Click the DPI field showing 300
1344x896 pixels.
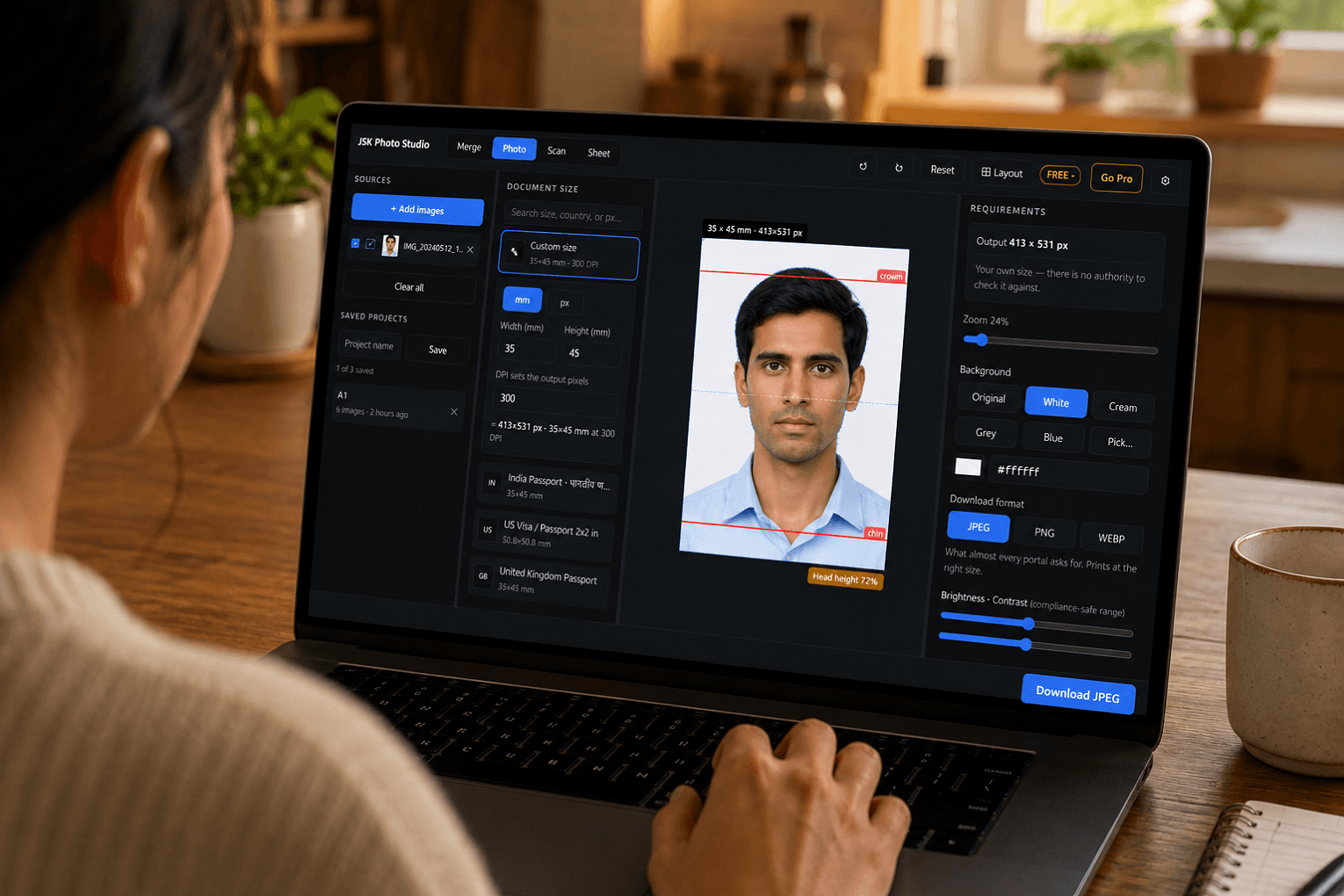(x=555, y=401)
